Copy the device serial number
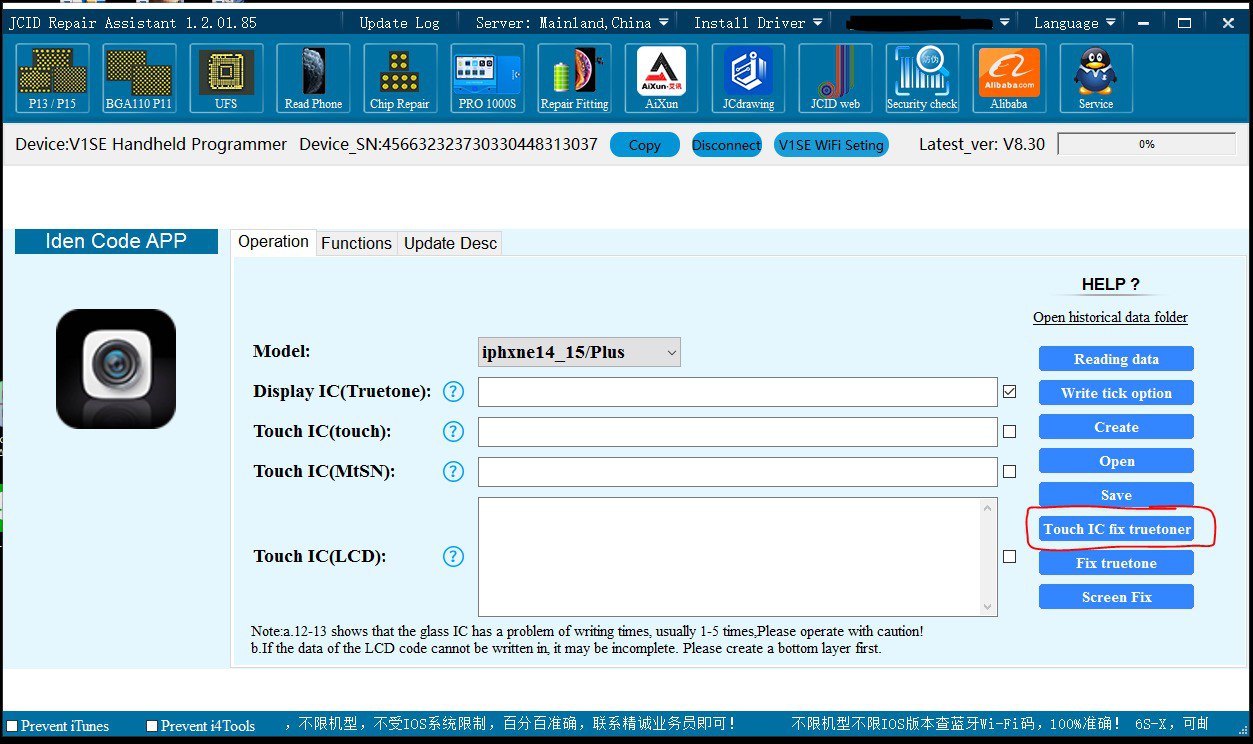The width and height of the screenshot is (1253, 744). click(x=644, y=145)
